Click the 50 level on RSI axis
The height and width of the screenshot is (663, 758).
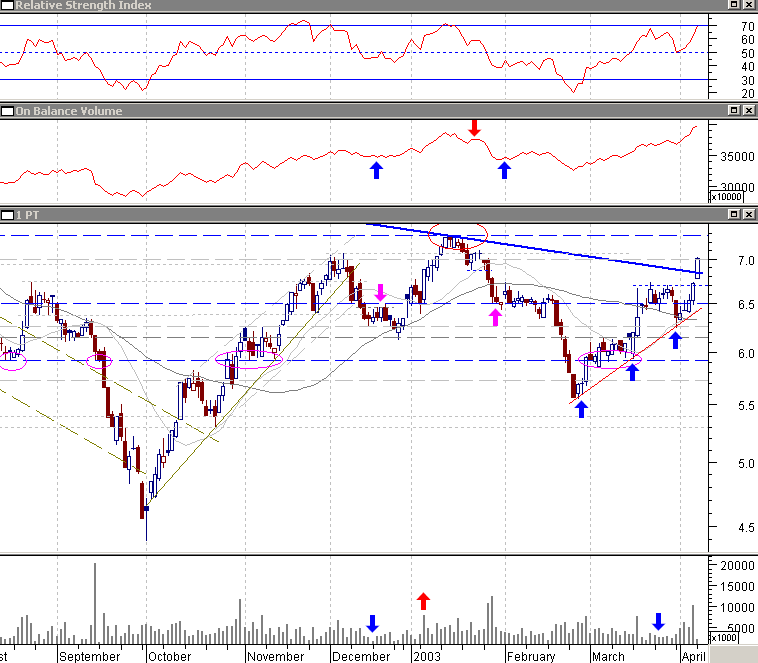click(747, 53)
